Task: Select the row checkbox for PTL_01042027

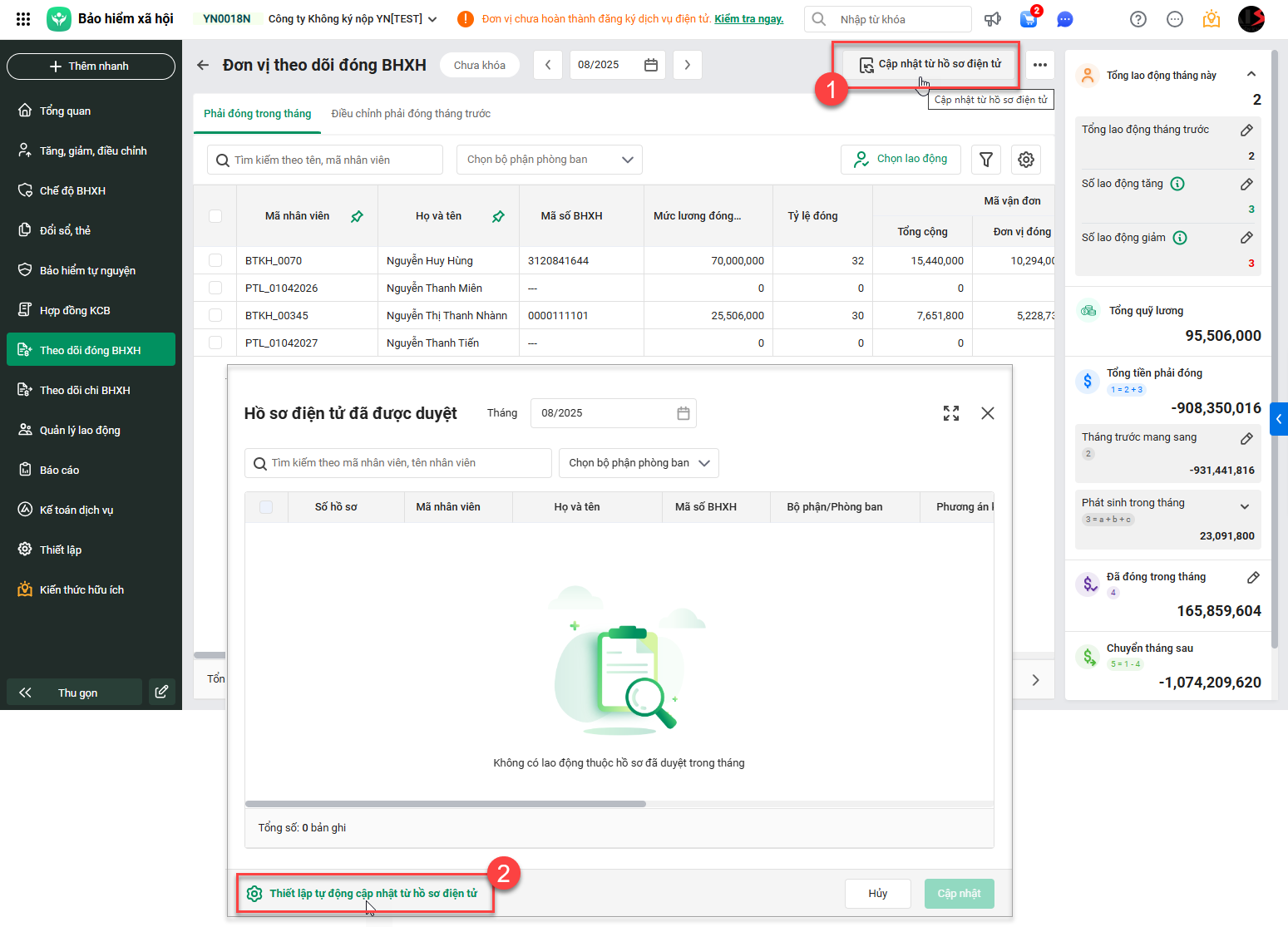Action: point(215,343)
